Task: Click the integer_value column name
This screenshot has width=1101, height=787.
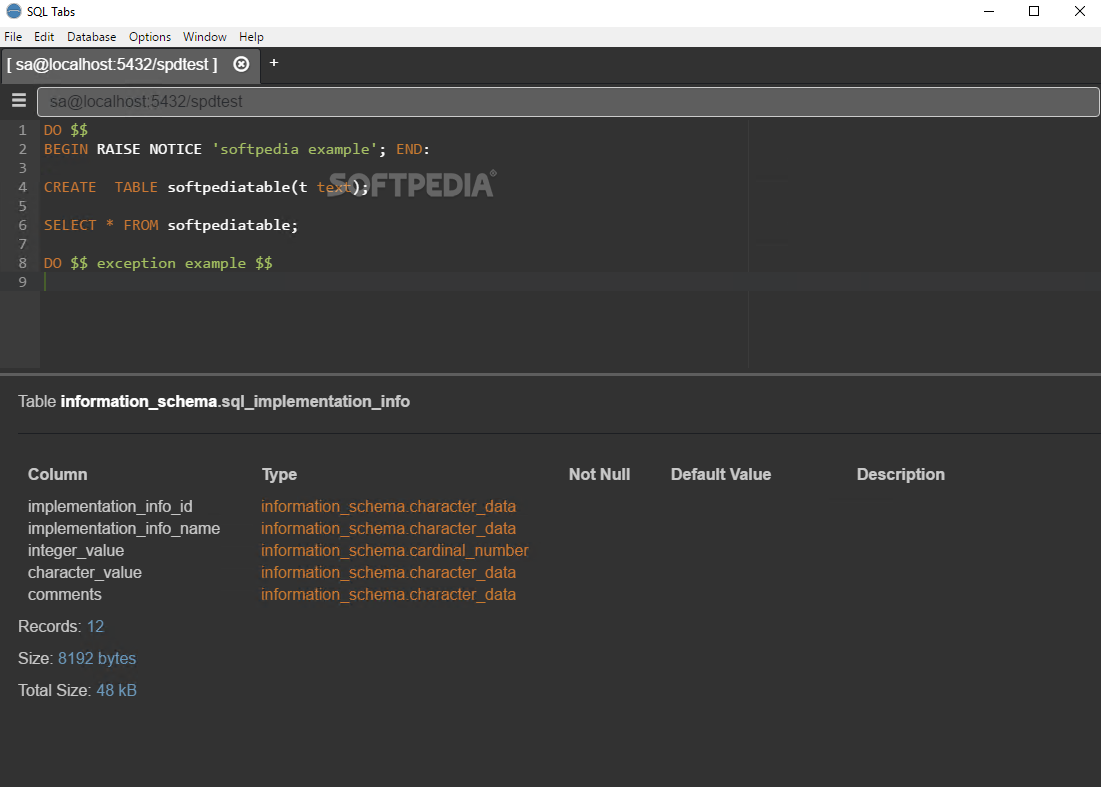Action: [76, 550]
